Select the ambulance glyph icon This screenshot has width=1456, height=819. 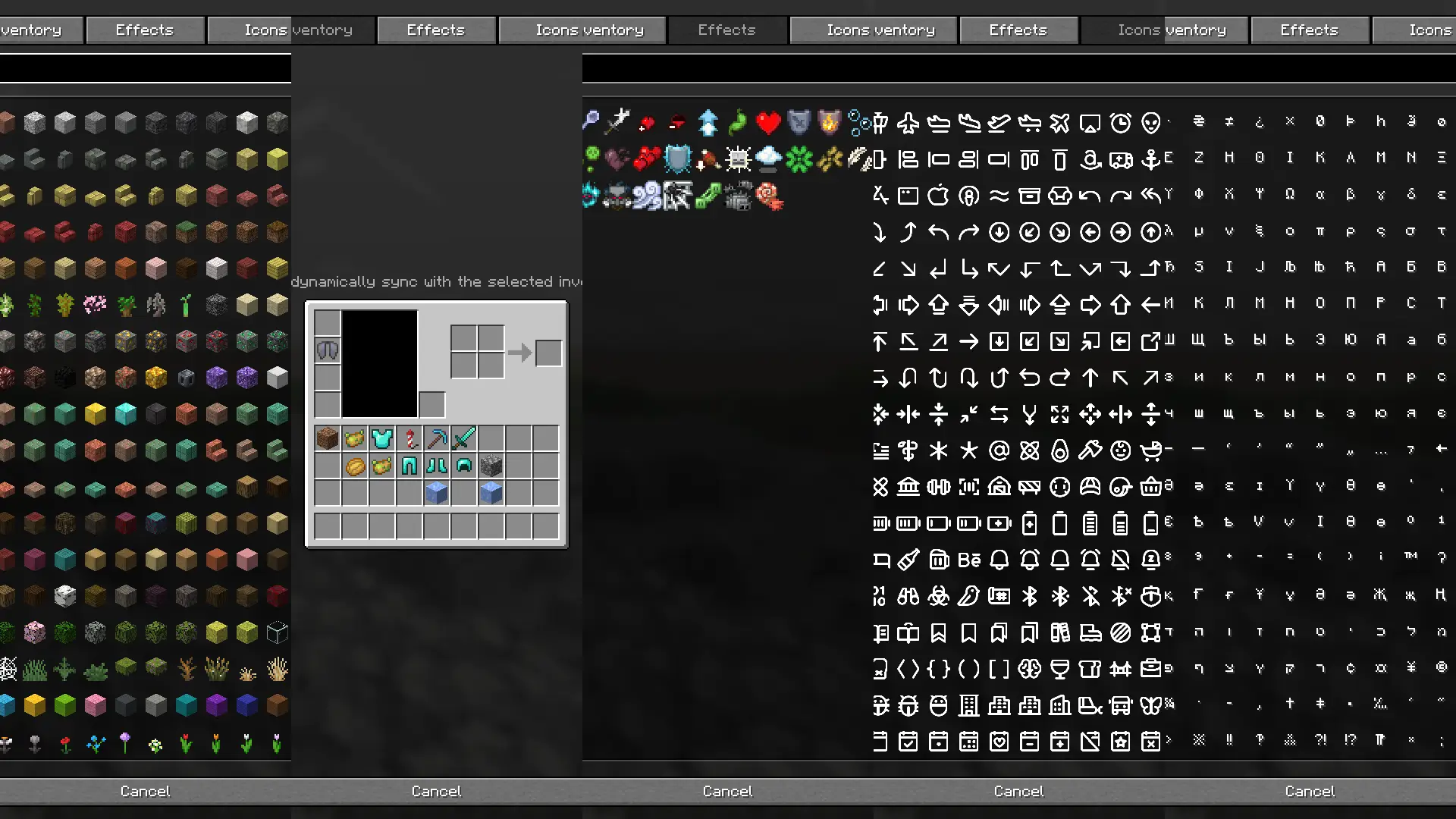(x=1120, y=158)
